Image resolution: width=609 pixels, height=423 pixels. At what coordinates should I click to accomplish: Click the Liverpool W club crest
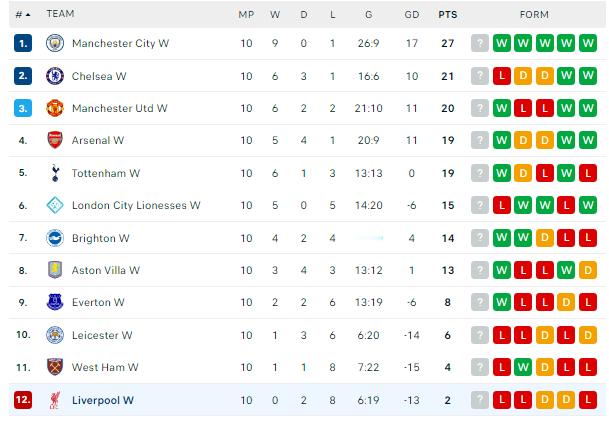(55, 400)
